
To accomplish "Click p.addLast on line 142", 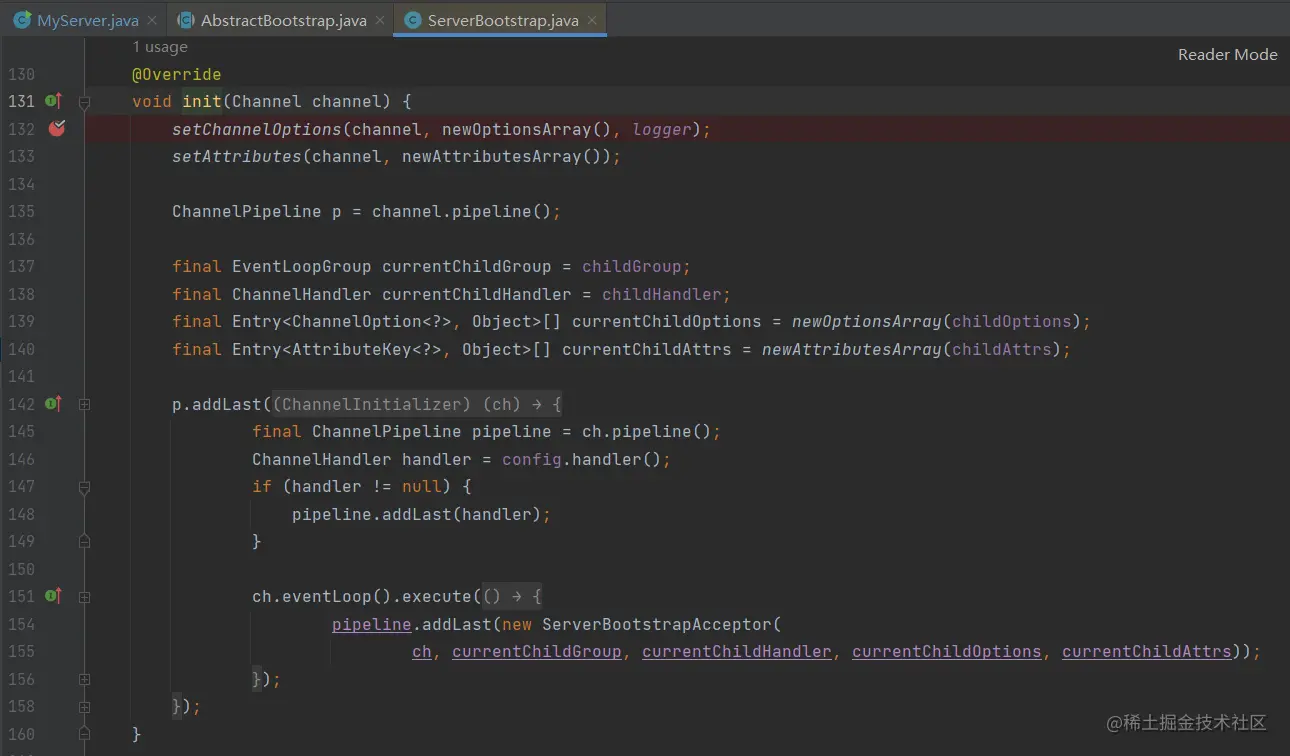I will [x=217, y=404].
